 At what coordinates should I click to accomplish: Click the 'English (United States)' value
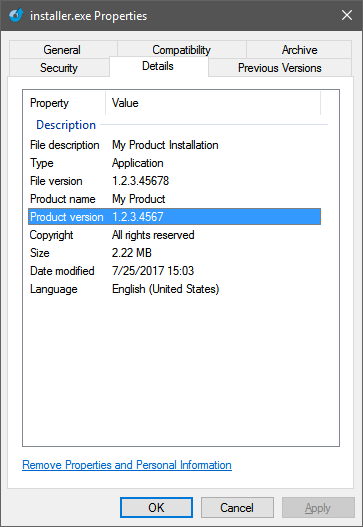coord(165,289)
